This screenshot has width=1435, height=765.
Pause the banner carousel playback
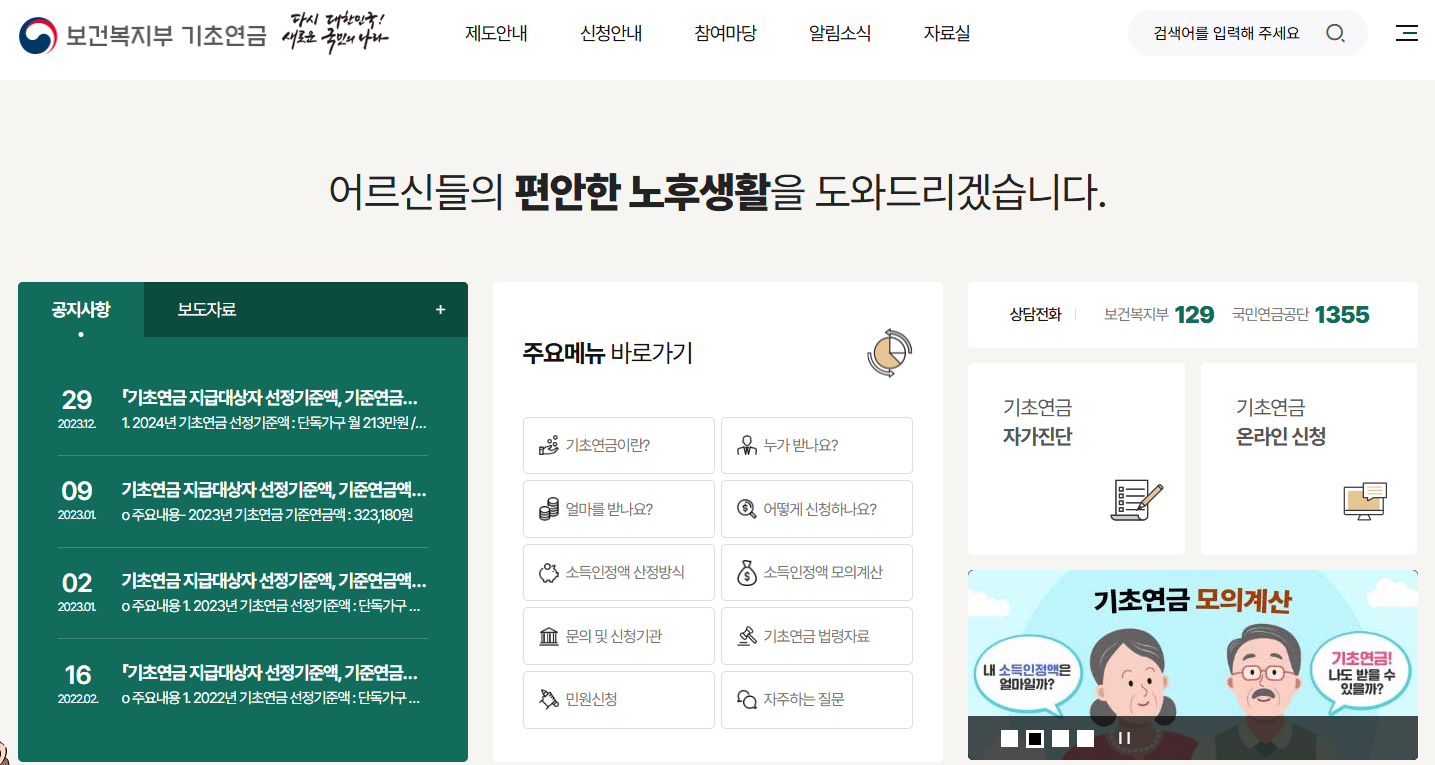click(1124, 737)
